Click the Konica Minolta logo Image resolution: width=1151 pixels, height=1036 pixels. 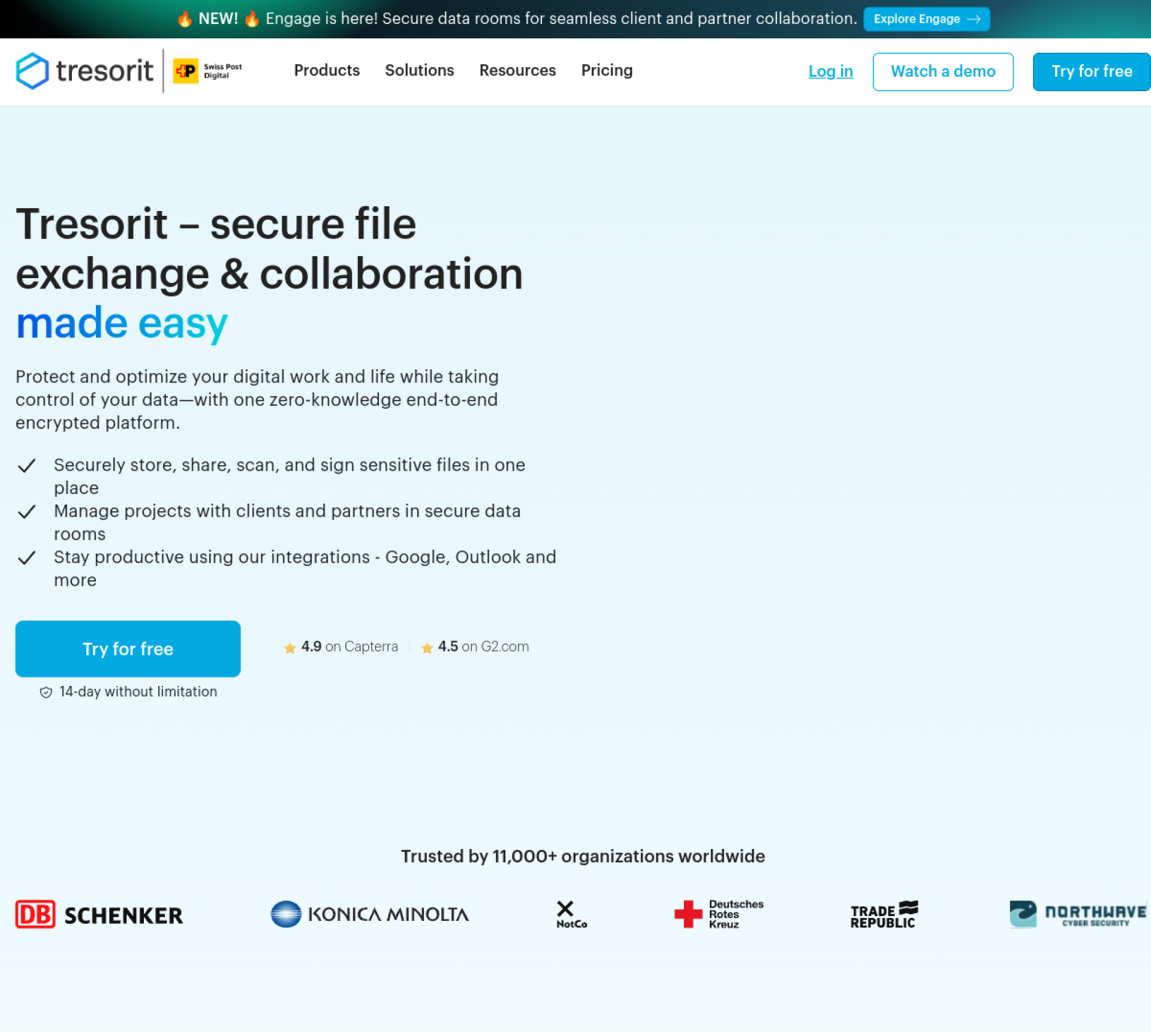[369, 914]
